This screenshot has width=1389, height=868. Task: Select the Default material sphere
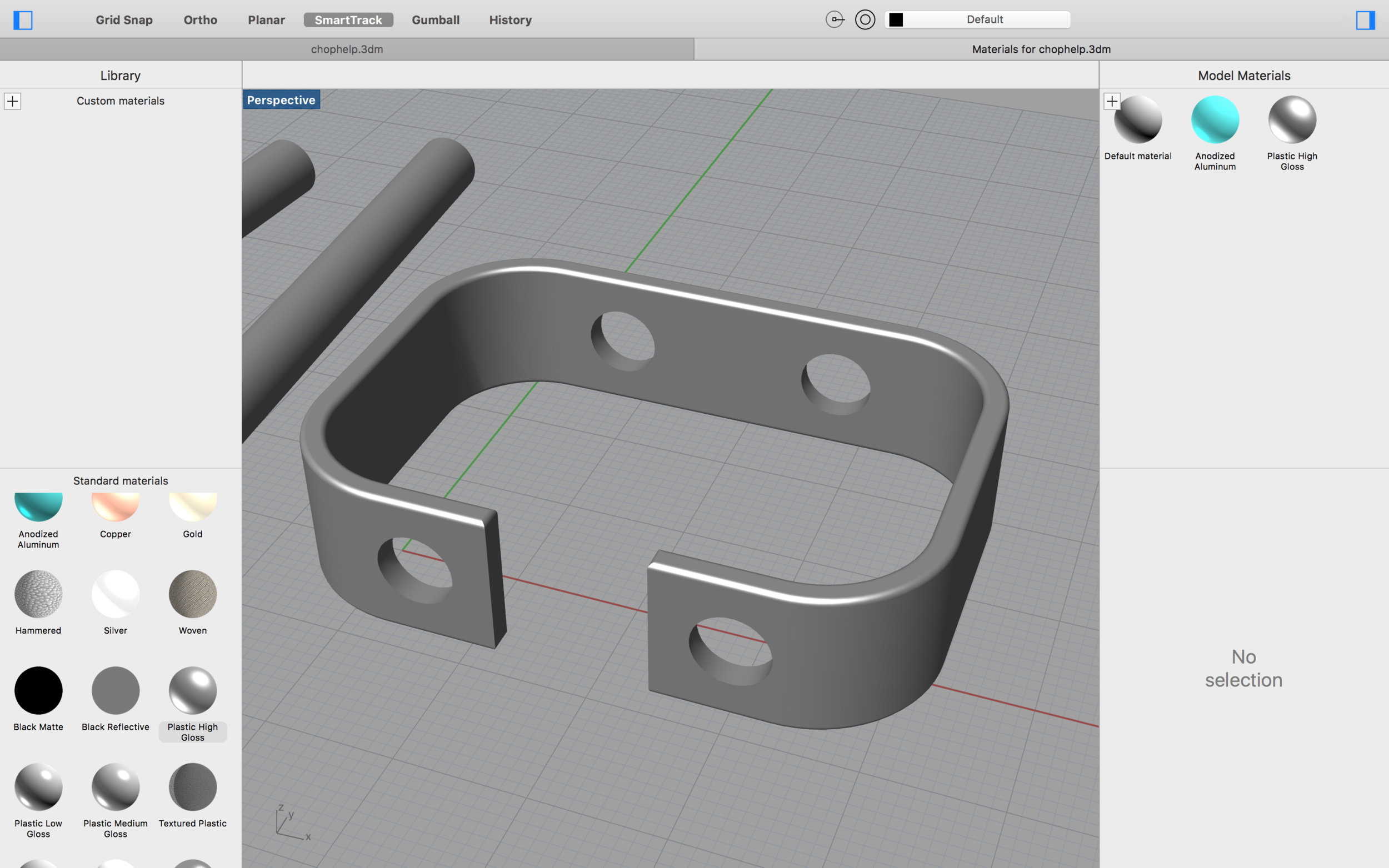[x=1137, y=119]
